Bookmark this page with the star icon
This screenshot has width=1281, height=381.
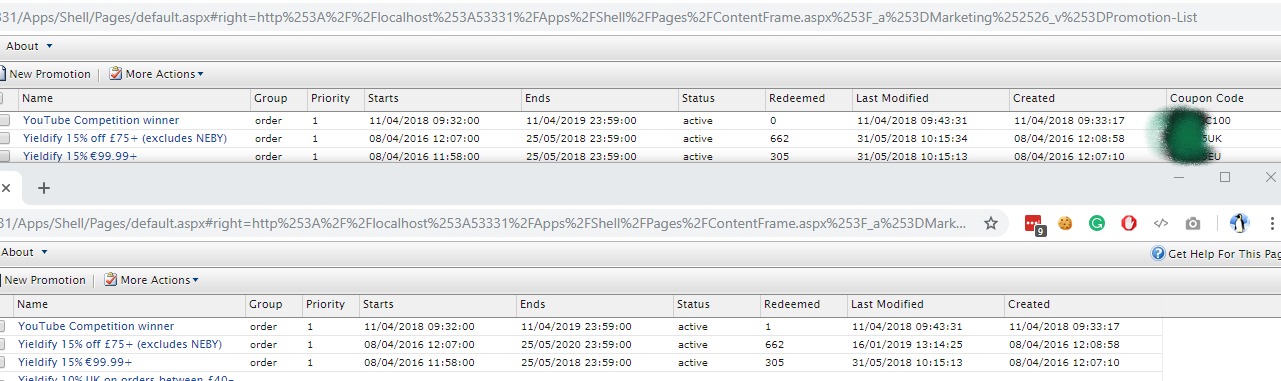990,224
